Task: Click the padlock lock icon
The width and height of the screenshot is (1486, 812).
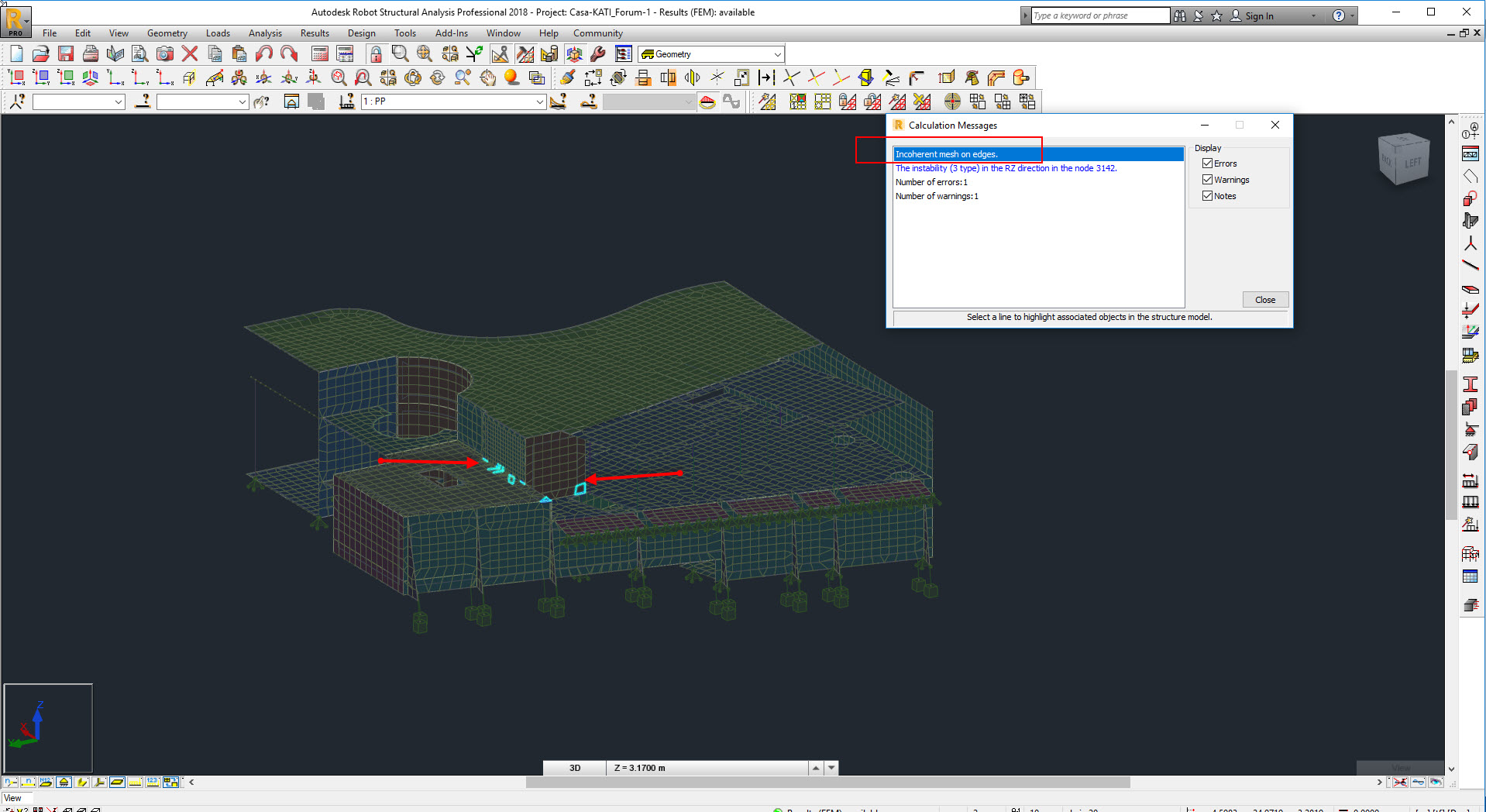Action: point(376,53)
